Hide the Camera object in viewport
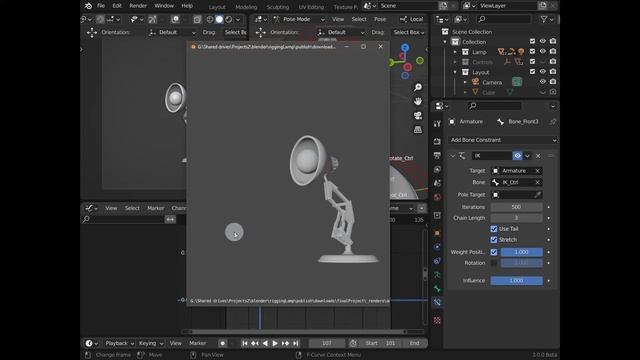The image size is (640, 360). pyautogui.click(x=542, y=82)
